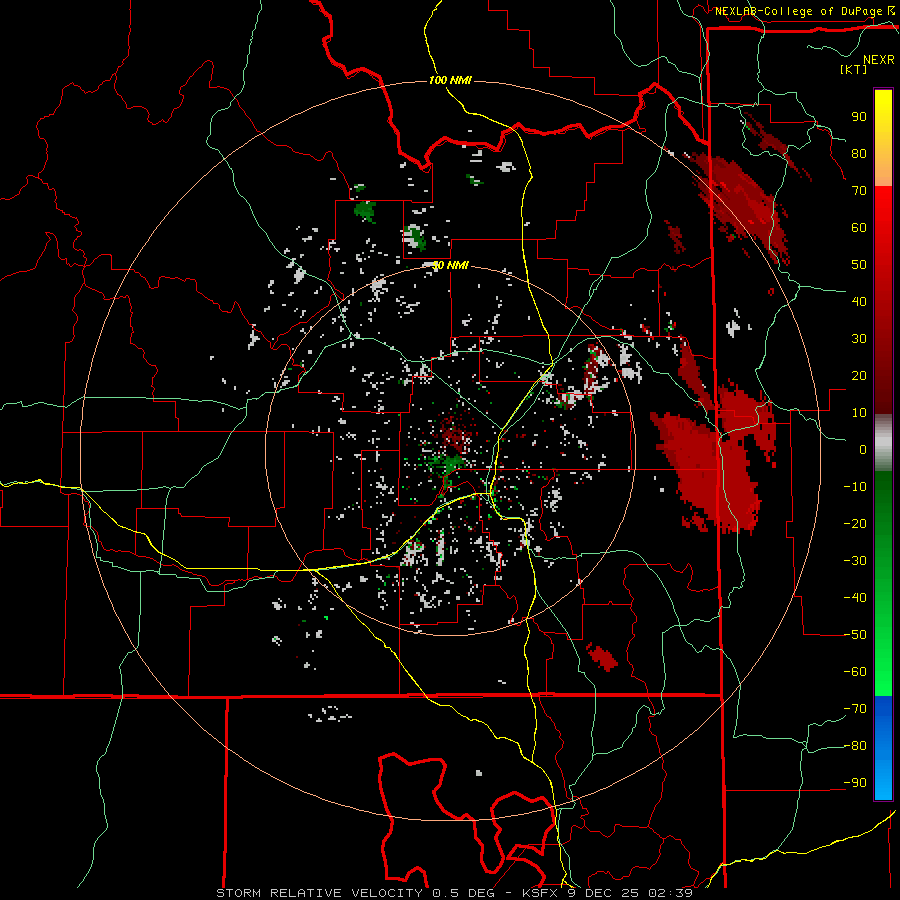Select the 0 value on the velocity scale

(863, 450)
